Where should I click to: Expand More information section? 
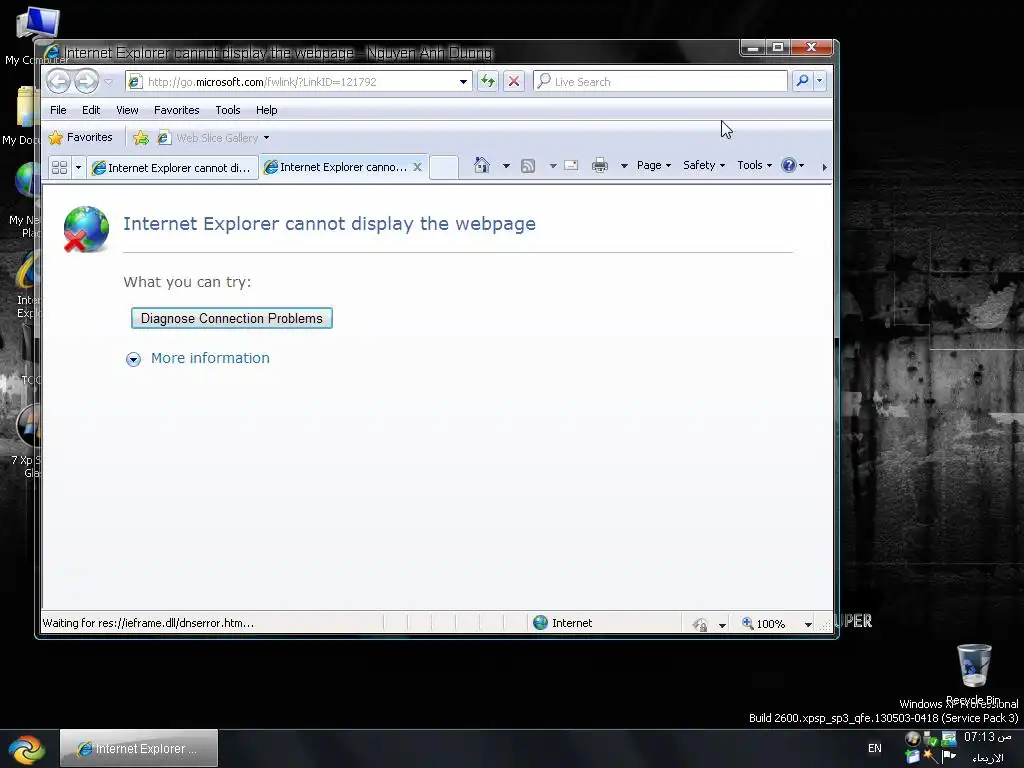[x=198, y=359]
